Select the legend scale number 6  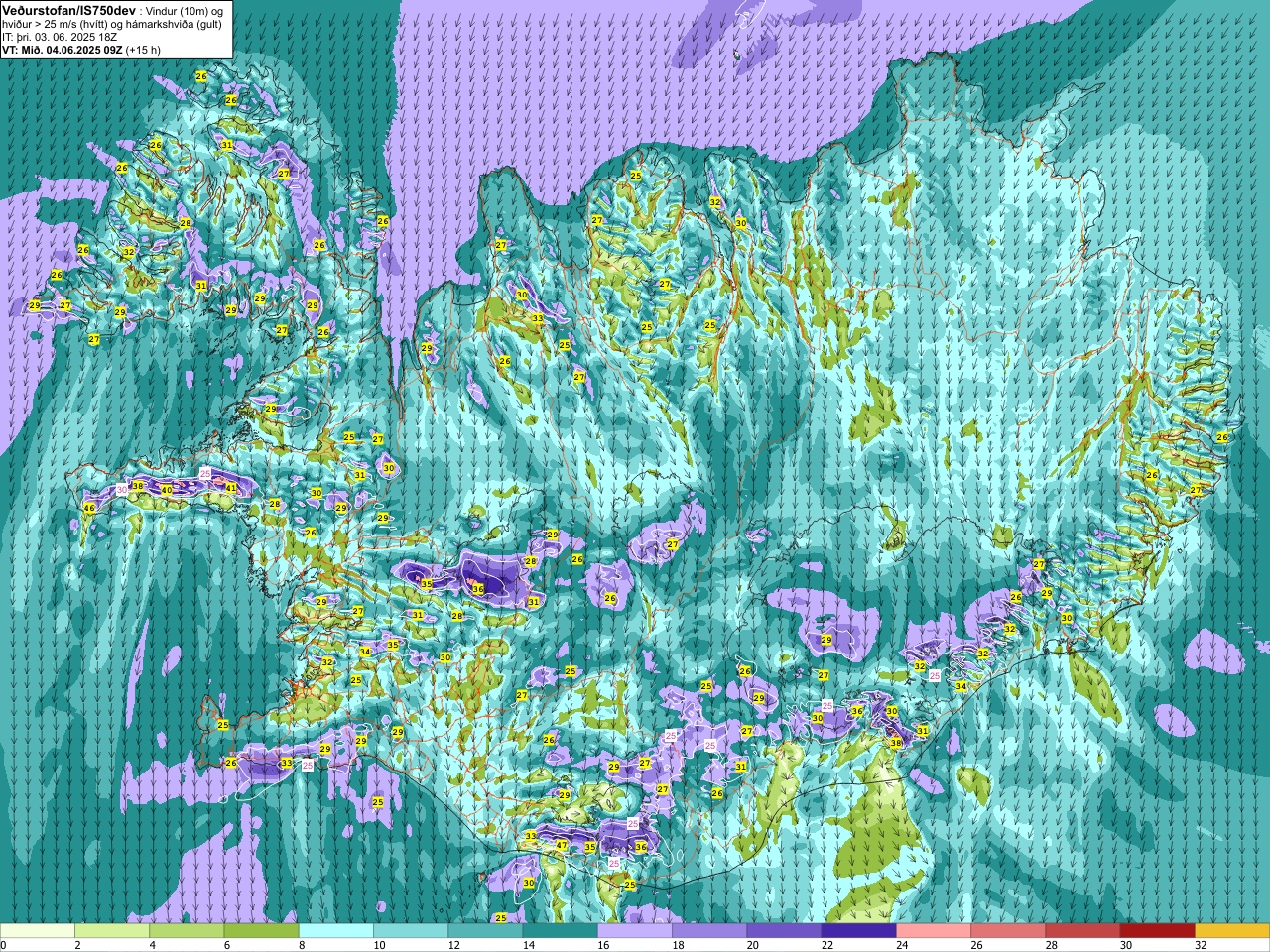[227, 945]
